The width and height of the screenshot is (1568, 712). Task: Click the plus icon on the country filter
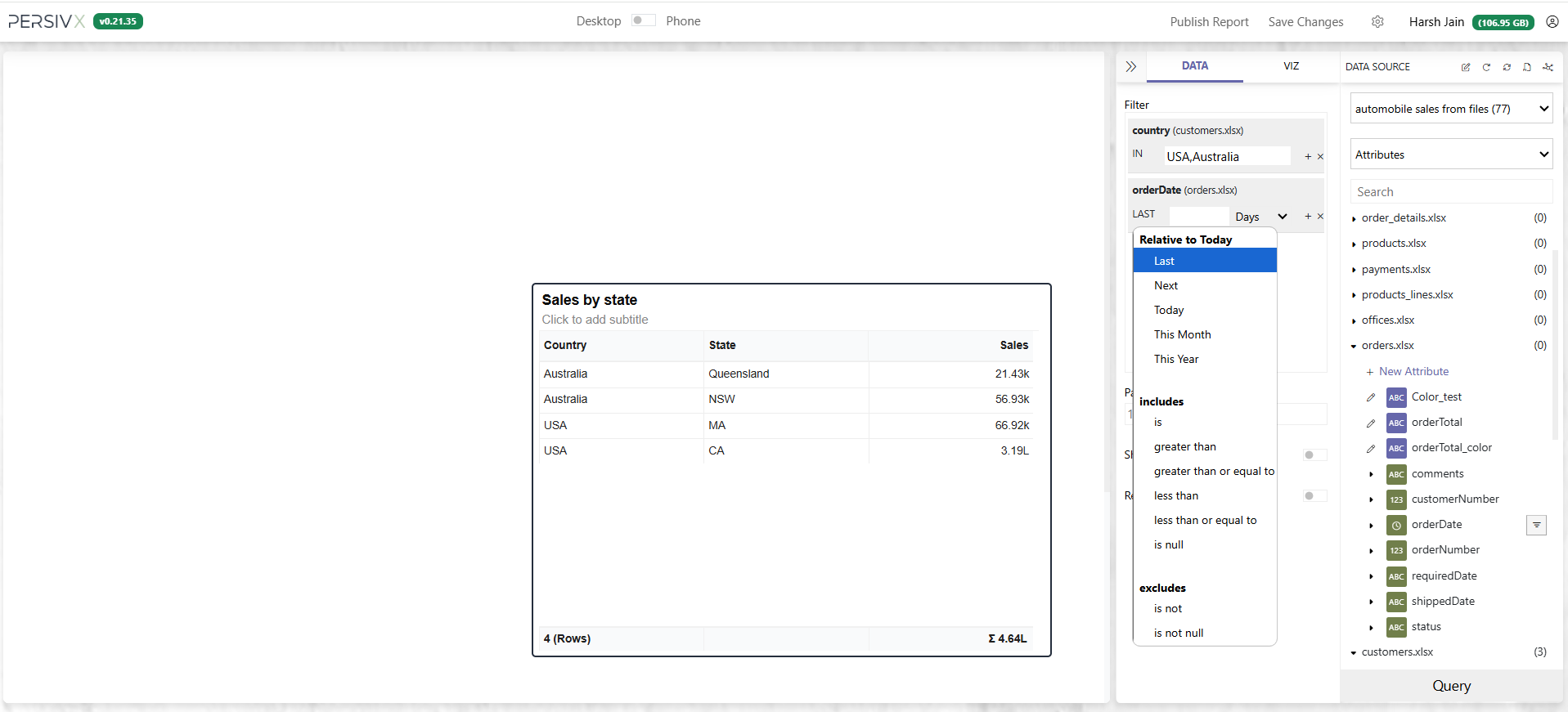[x=1308, y=156]
